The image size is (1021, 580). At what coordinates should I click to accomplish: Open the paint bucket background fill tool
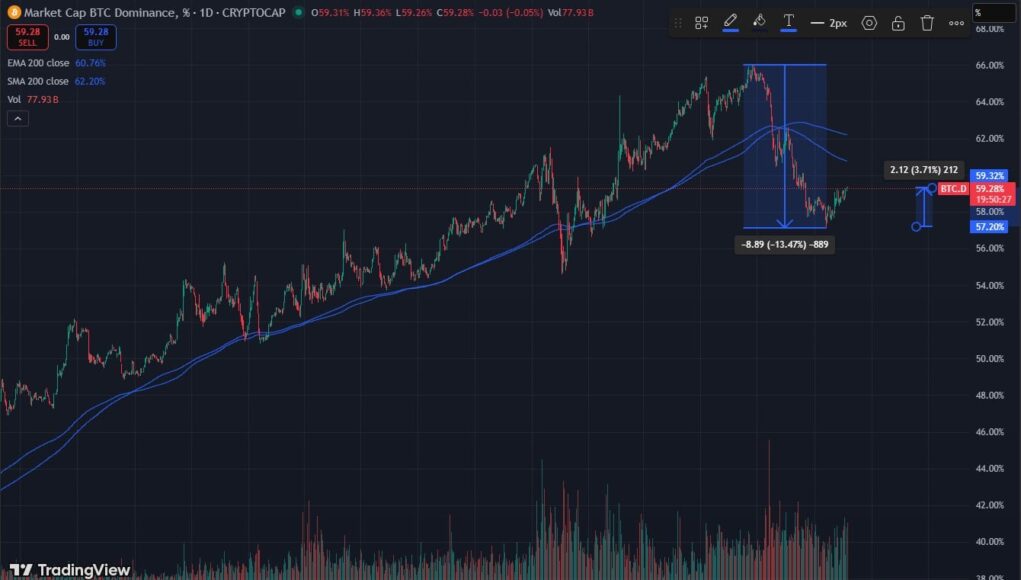759,21
